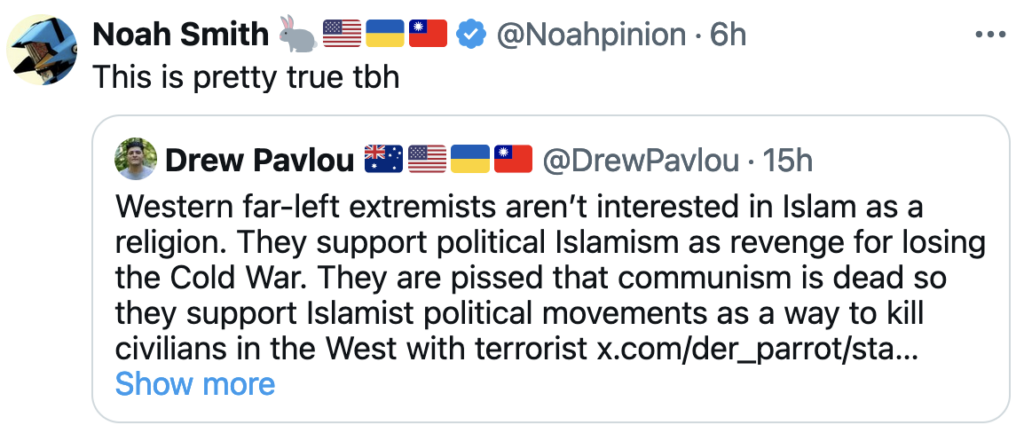Click the Taiwan flag beside Noah Smith's name

(427, 34)
